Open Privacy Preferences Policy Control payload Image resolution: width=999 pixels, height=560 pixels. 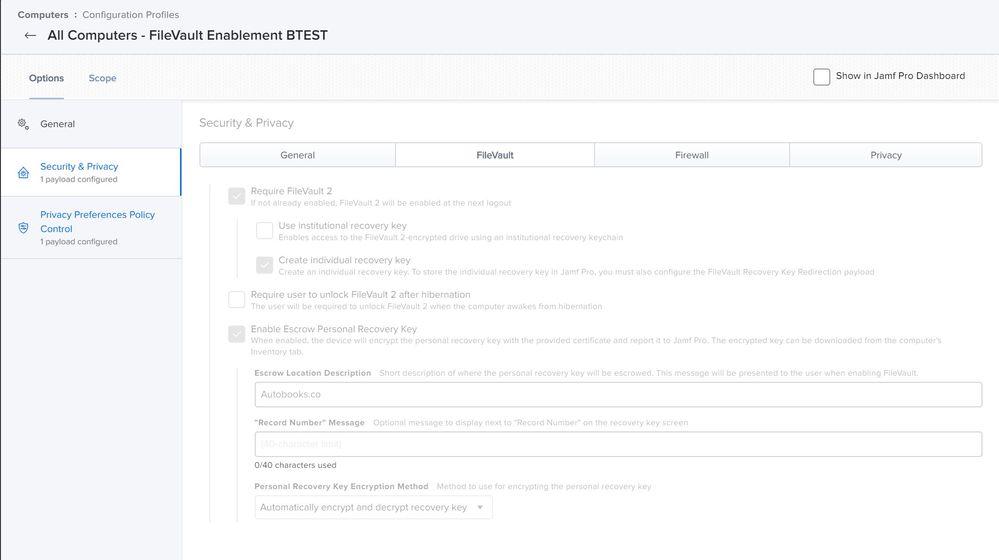(91, 227)
